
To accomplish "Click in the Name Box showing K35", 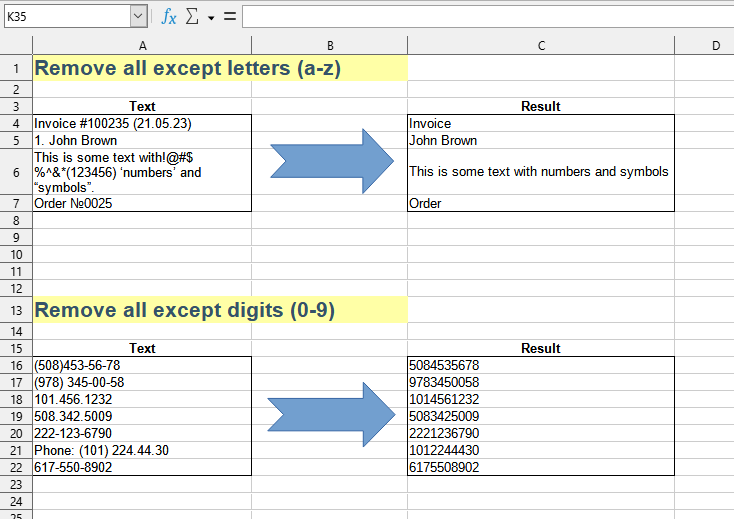I will pos(66,17).
